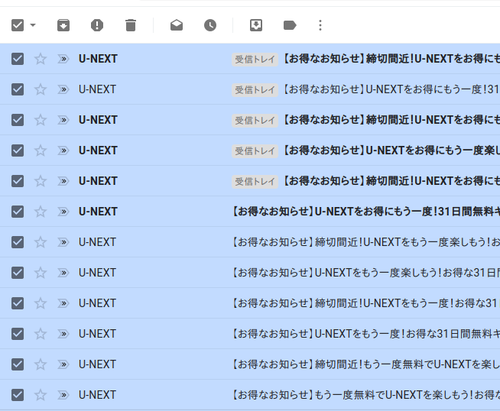Uncheck the row '締切間近!U-NEXTをもう一度楽しもう'

pos(17,242)
